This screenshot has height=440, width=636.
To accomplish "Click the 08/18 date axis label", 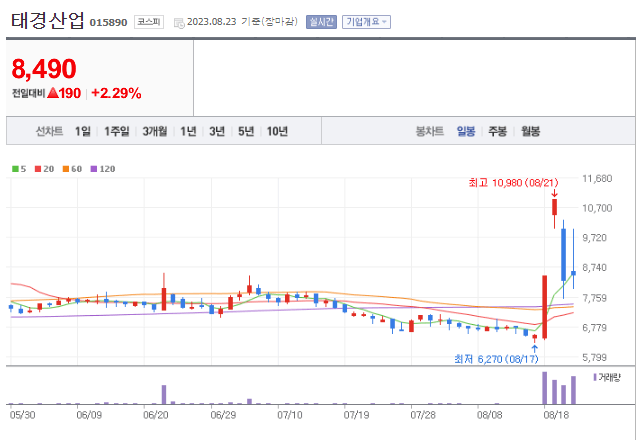I will coord(556,415).
